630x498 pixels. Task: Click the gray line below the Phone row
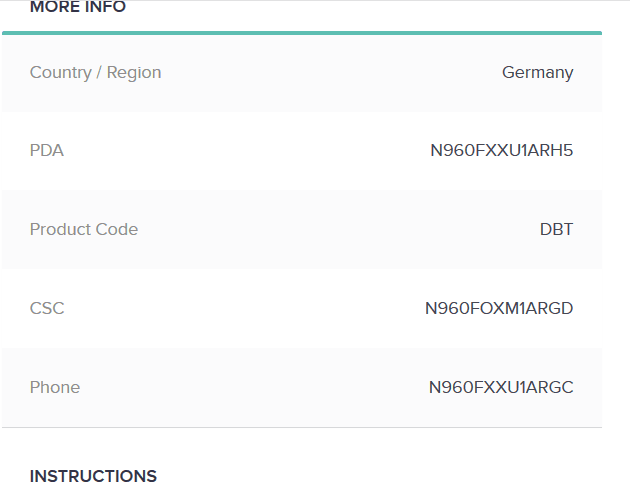pos(302,427)
